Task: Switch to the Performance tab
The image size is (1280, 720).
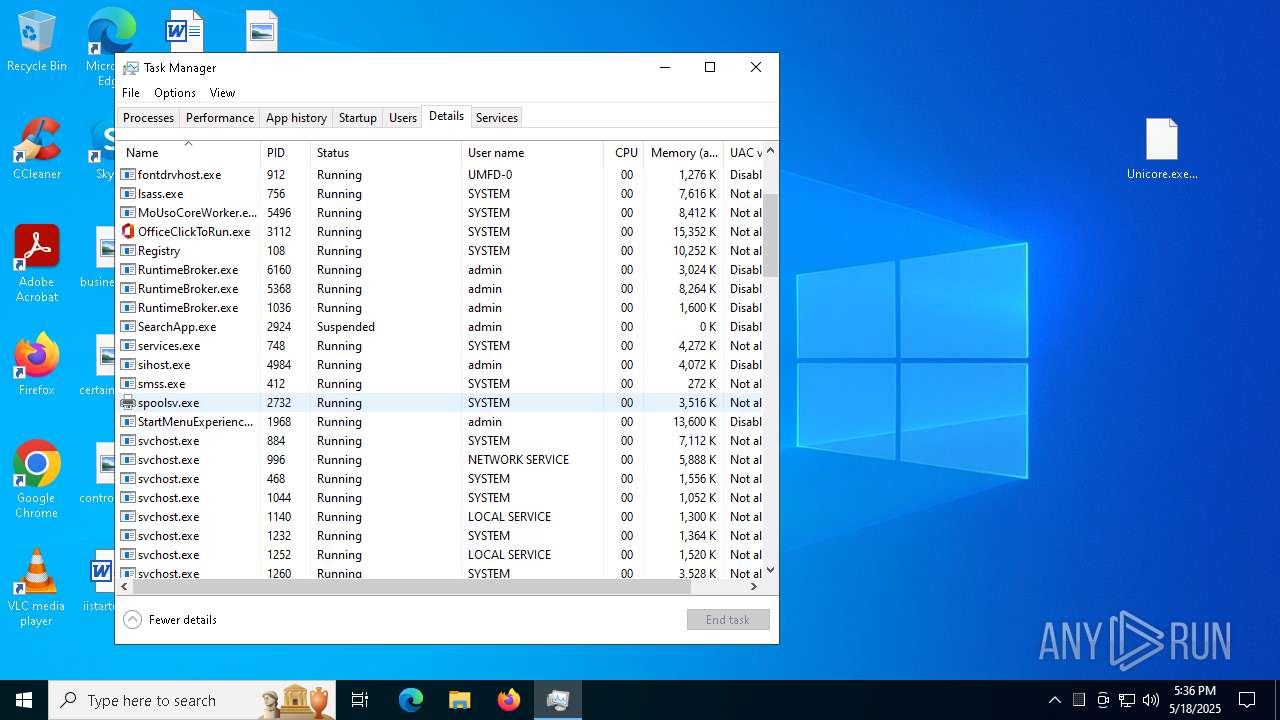Action: point(220,118)
